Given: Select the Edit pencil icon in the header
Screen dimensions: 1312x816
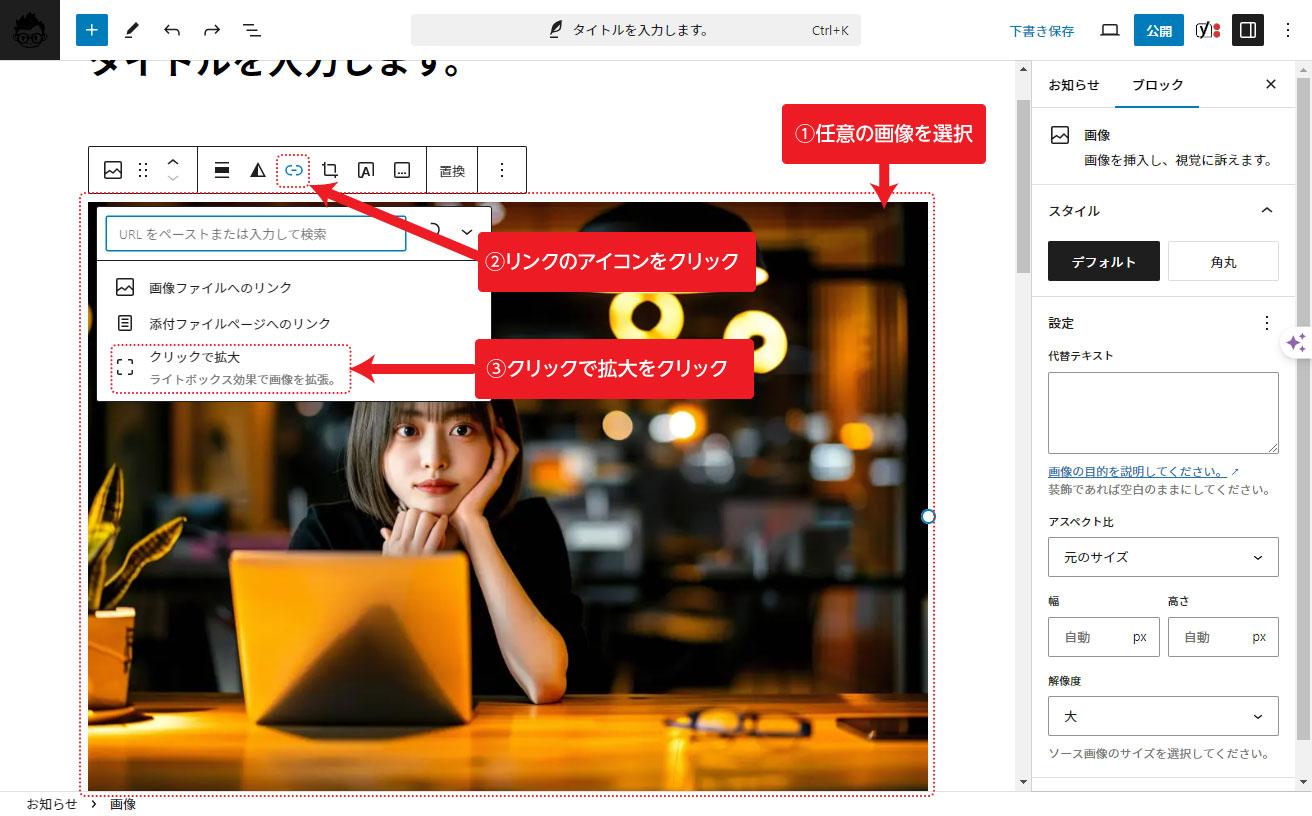Looking at the screenshot, I should 132,30.
